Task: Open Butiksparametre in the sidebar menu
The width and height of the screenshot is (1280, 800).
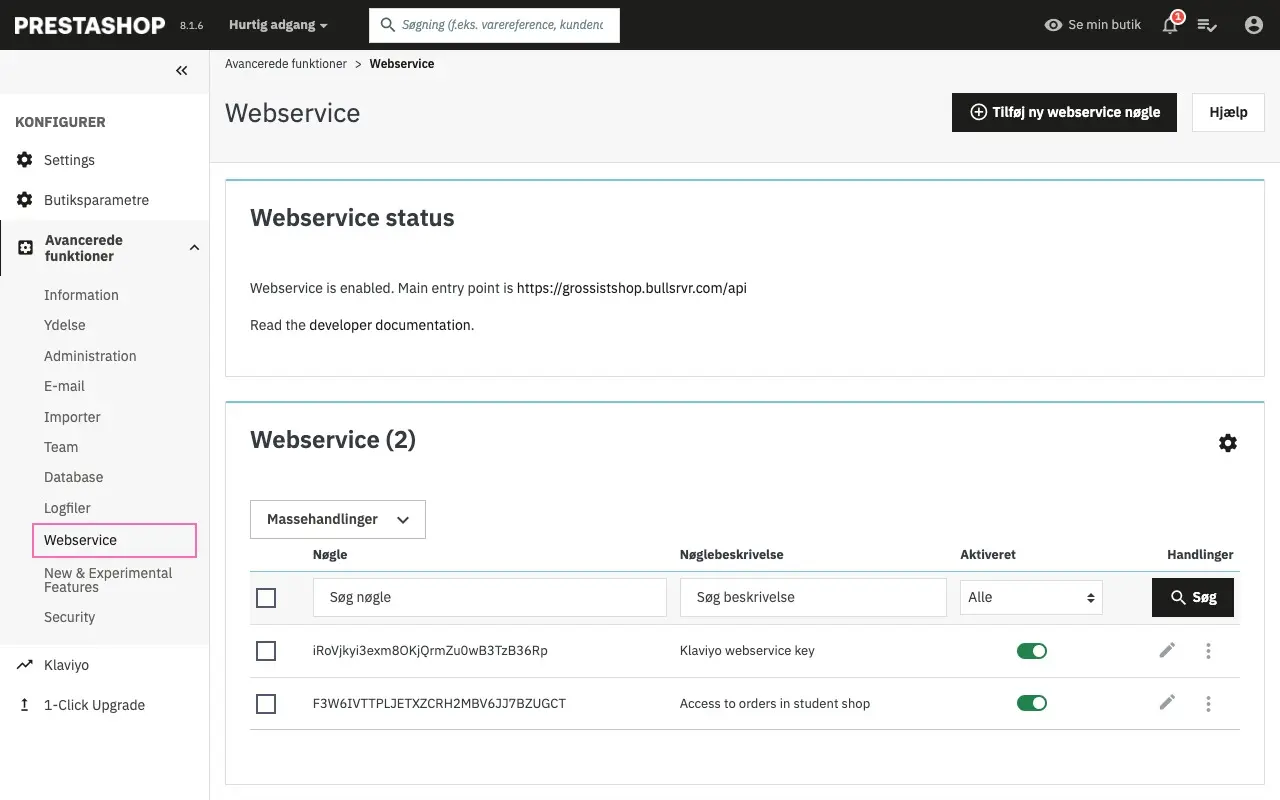Action: [x=96, y=200]
